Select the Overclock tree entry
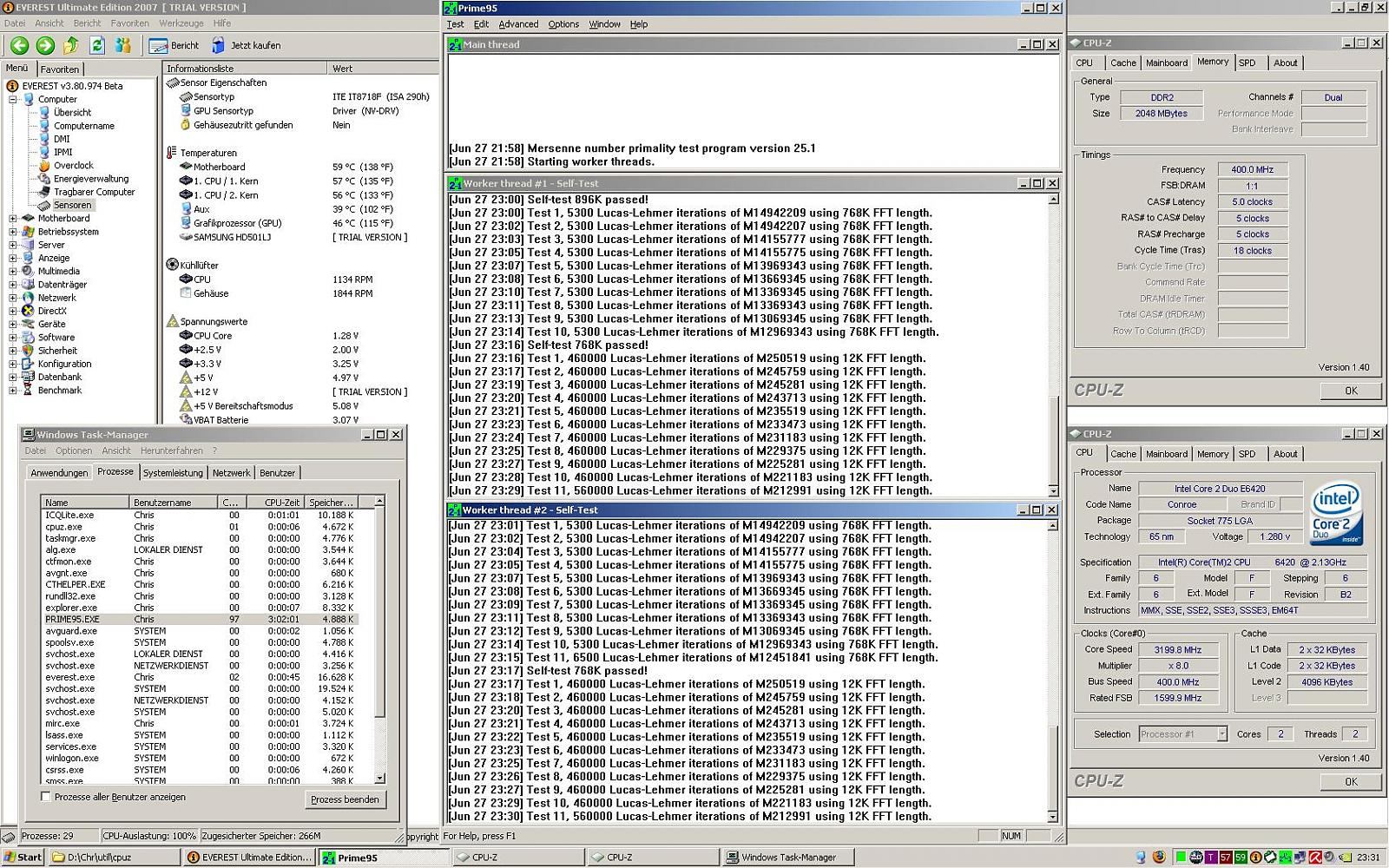Screen dimensions: 1389x868 pos(73,166)
